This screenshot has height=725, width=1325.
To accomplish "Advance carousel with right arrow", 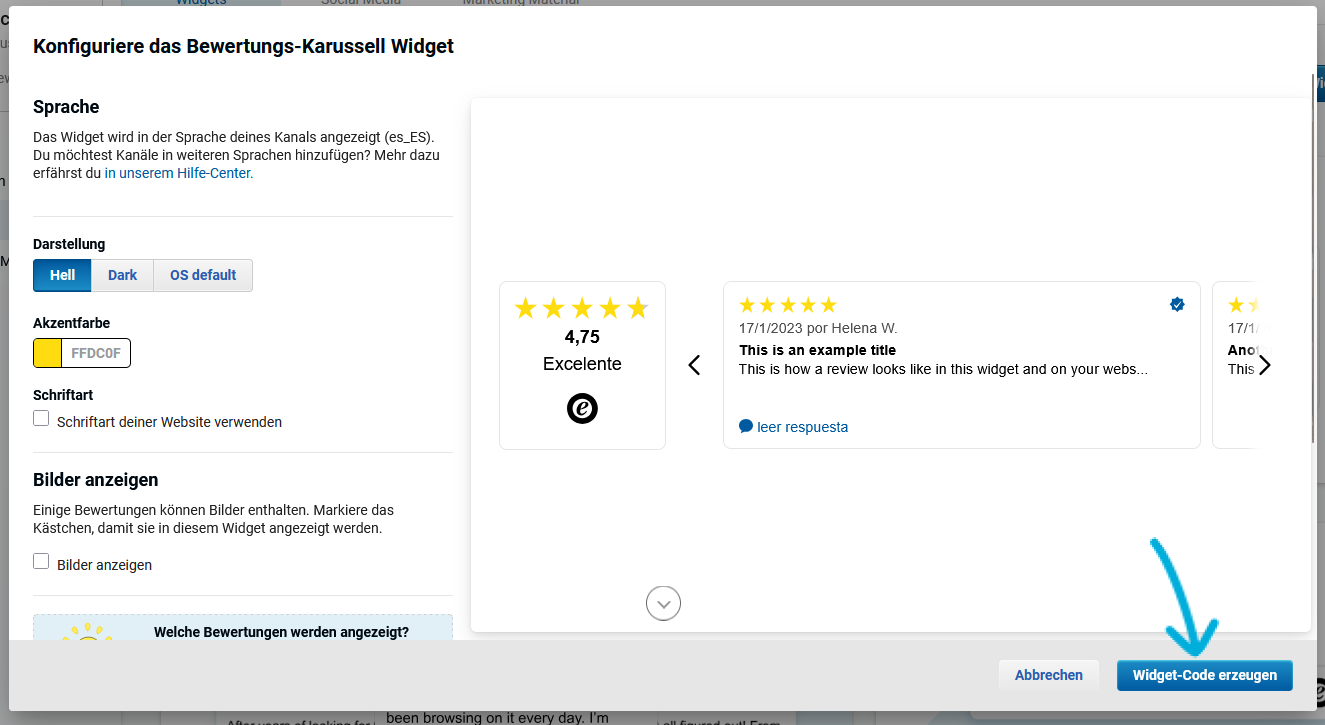I will click(x=1265, y=365).
